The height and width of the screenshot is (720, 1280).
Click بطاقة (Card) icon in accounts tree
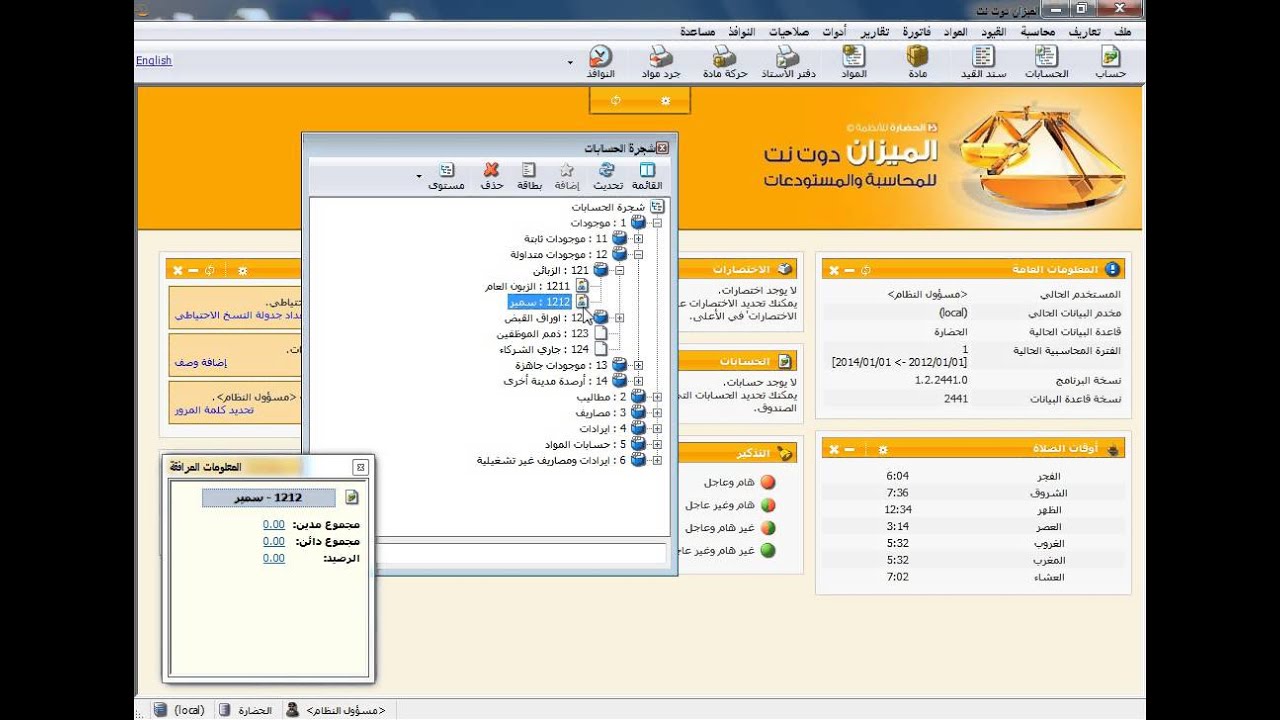click(x=529, y=176)
